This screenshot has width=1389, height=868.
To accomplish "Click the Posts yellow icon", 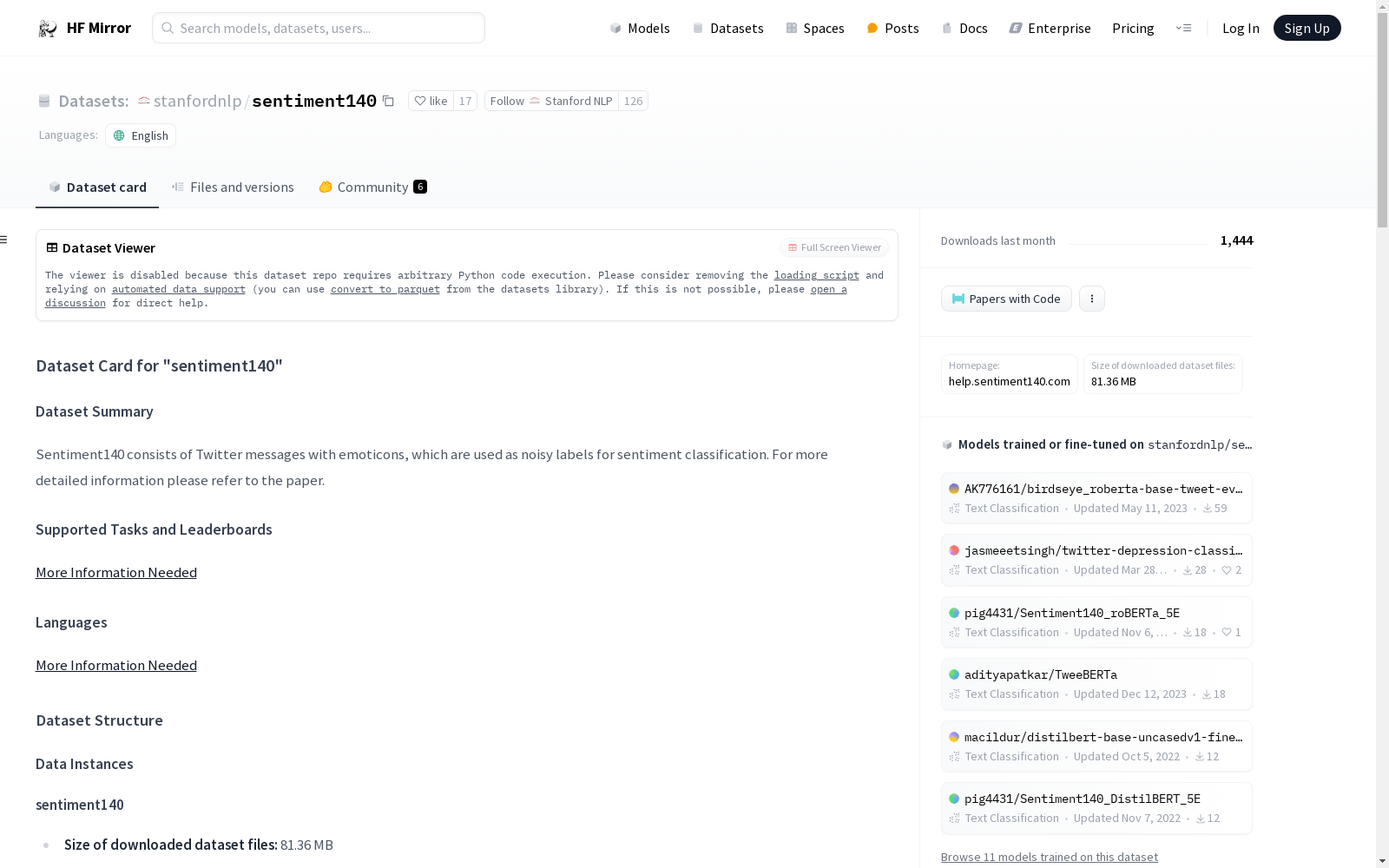I will point(872,29).
